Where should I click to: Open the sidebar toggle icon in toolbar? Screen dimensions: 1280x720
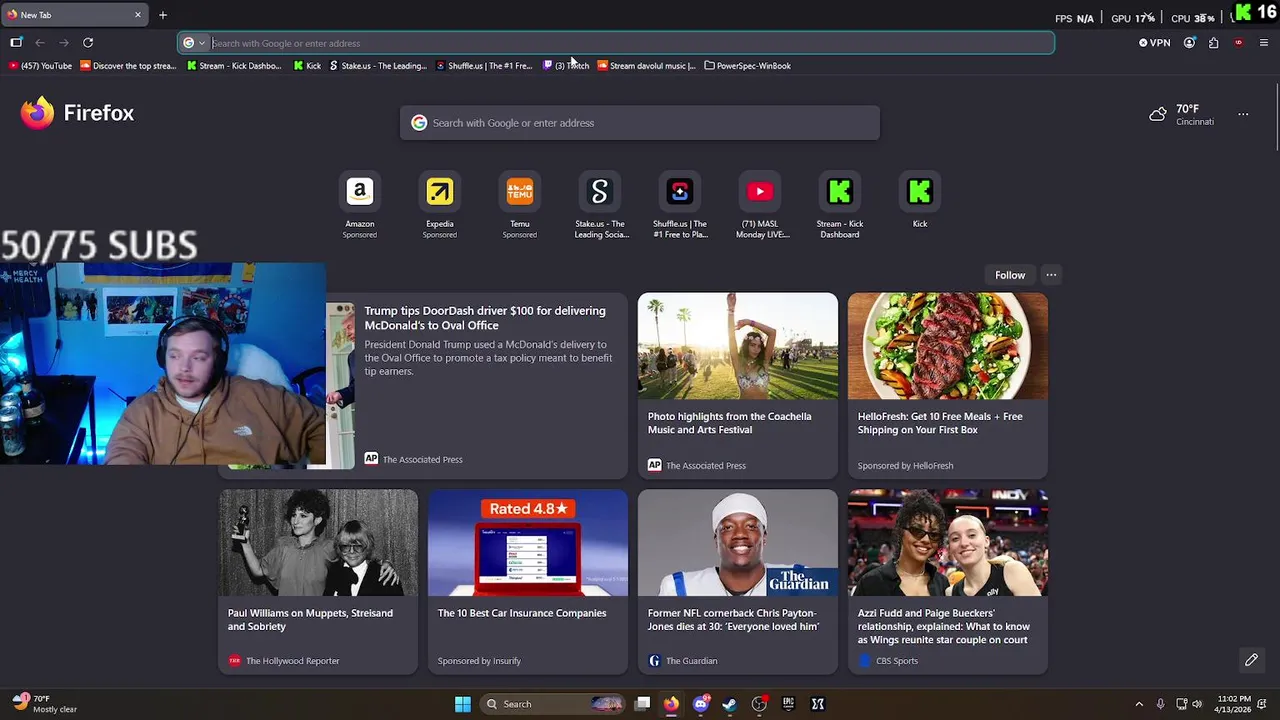tap(16, 43)
